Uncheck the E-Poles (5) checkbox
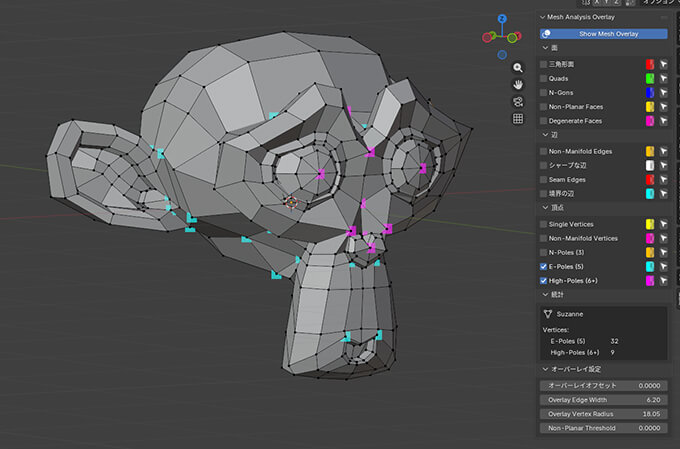Screen dimensions: 680x449 coord(544,267)
